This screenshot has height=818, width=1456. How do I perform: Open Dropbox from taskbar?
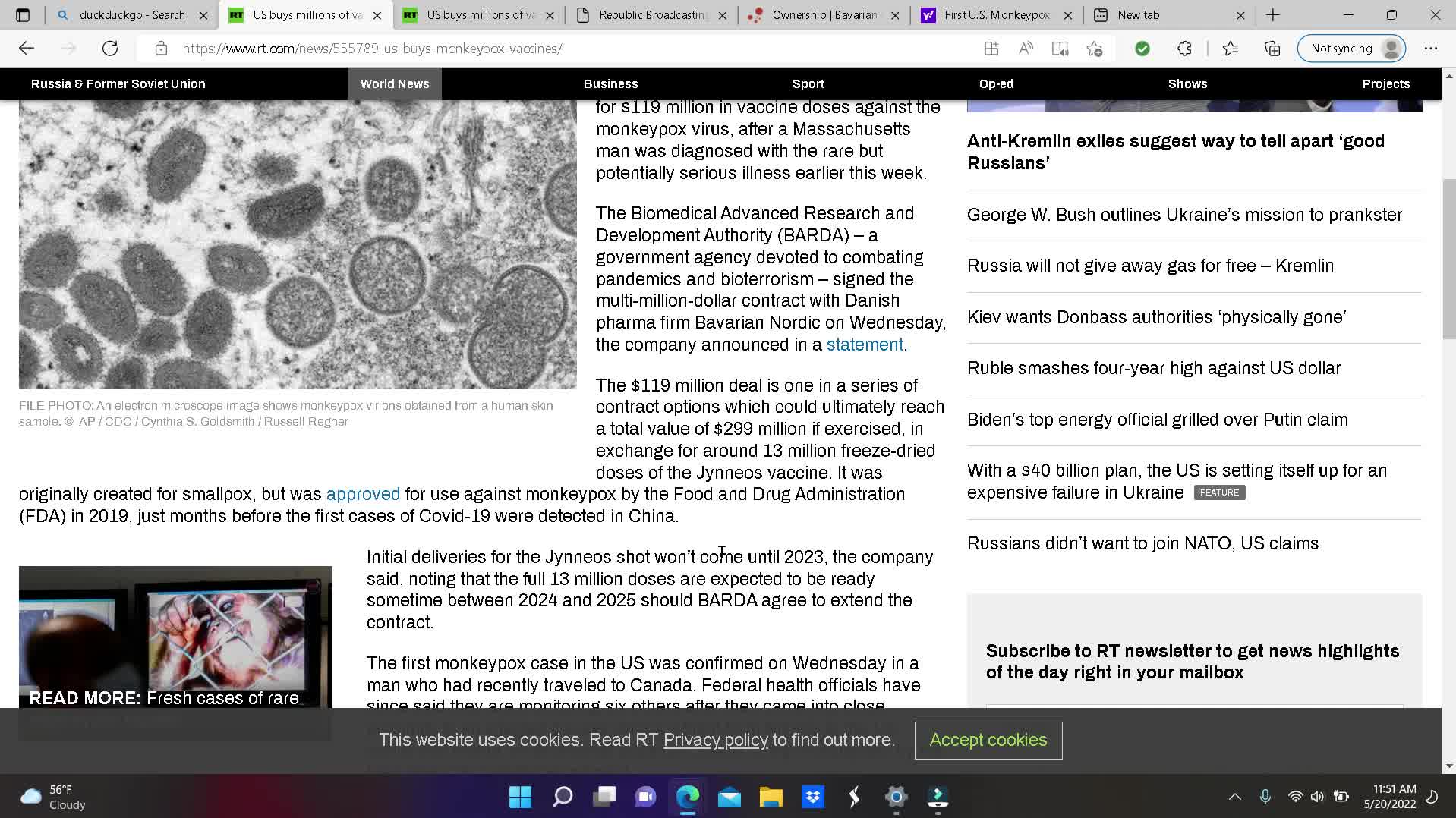[813, 797]
